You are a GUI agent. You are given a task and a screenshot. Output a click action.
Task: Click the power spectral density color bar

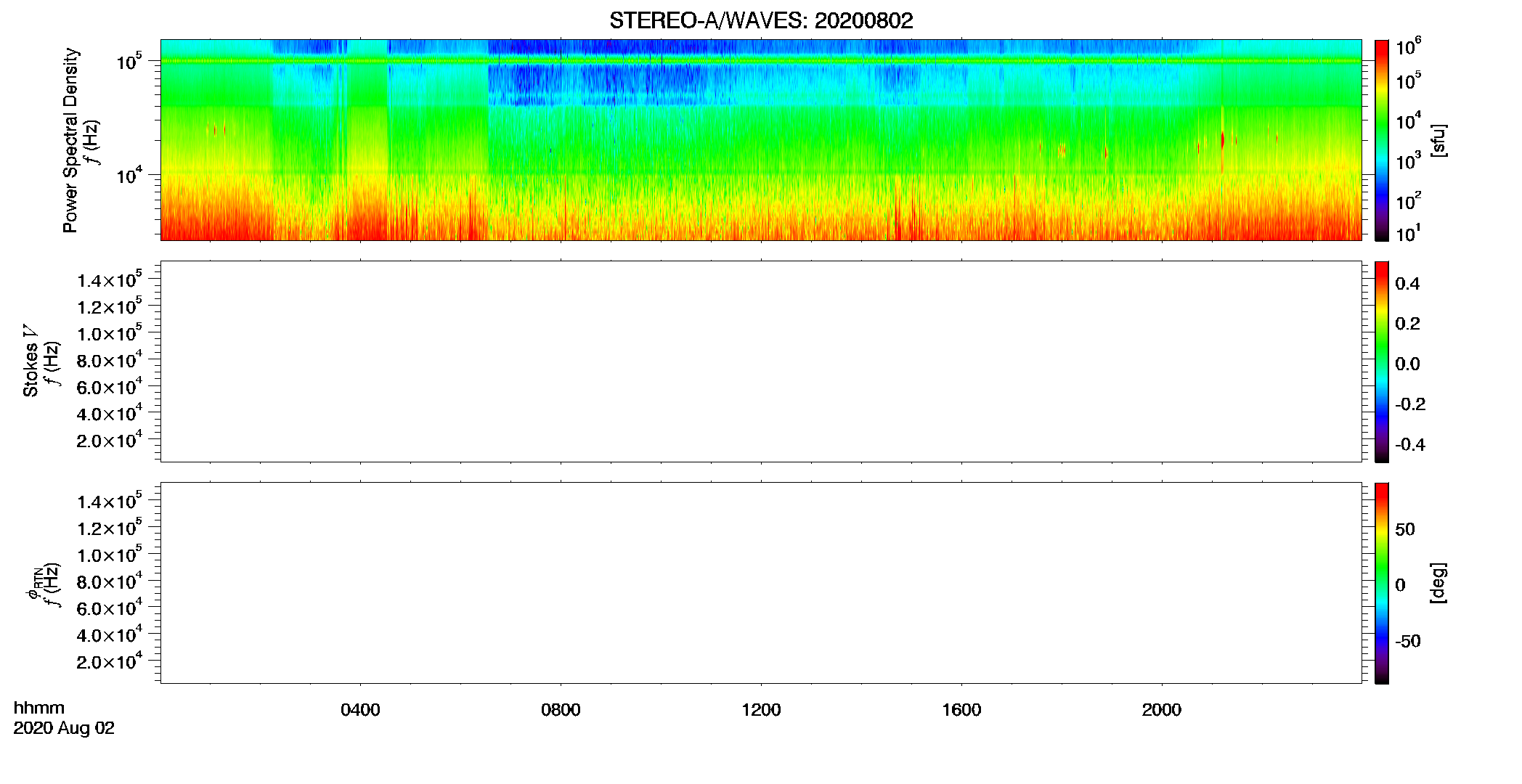click(x=1382, y=140)
